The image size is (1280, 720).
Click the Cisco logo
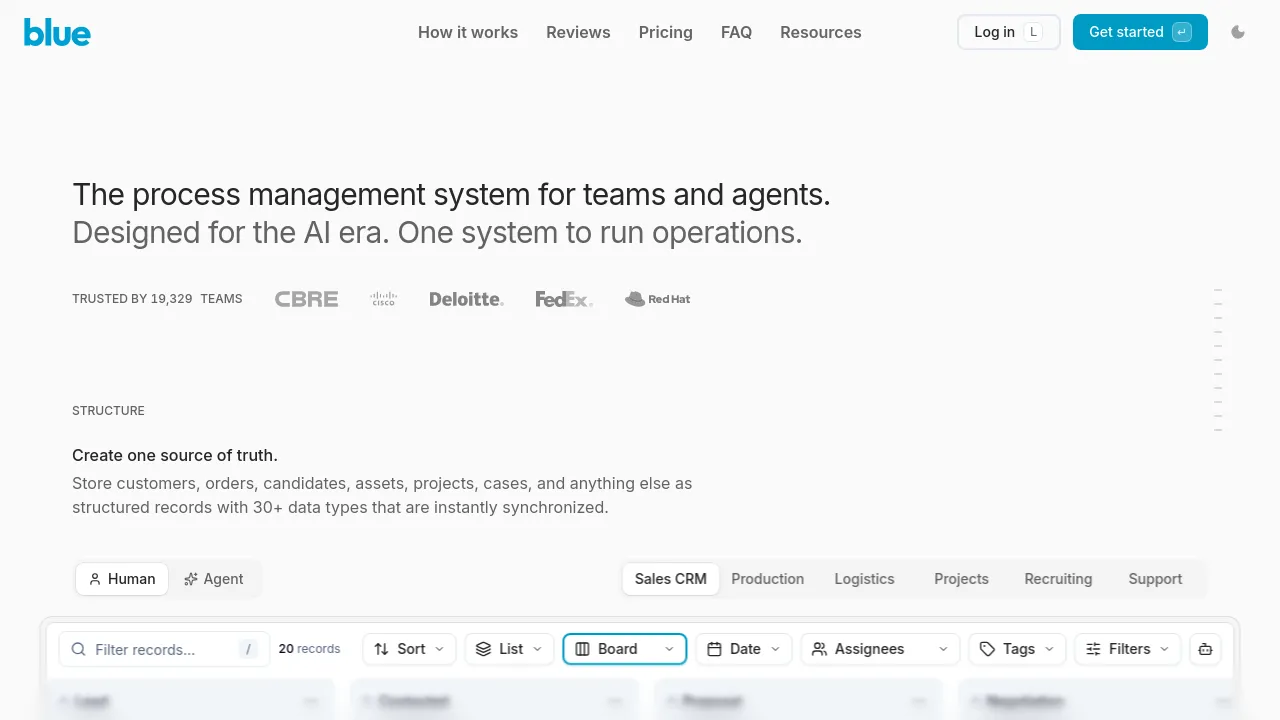click(384, 299)
